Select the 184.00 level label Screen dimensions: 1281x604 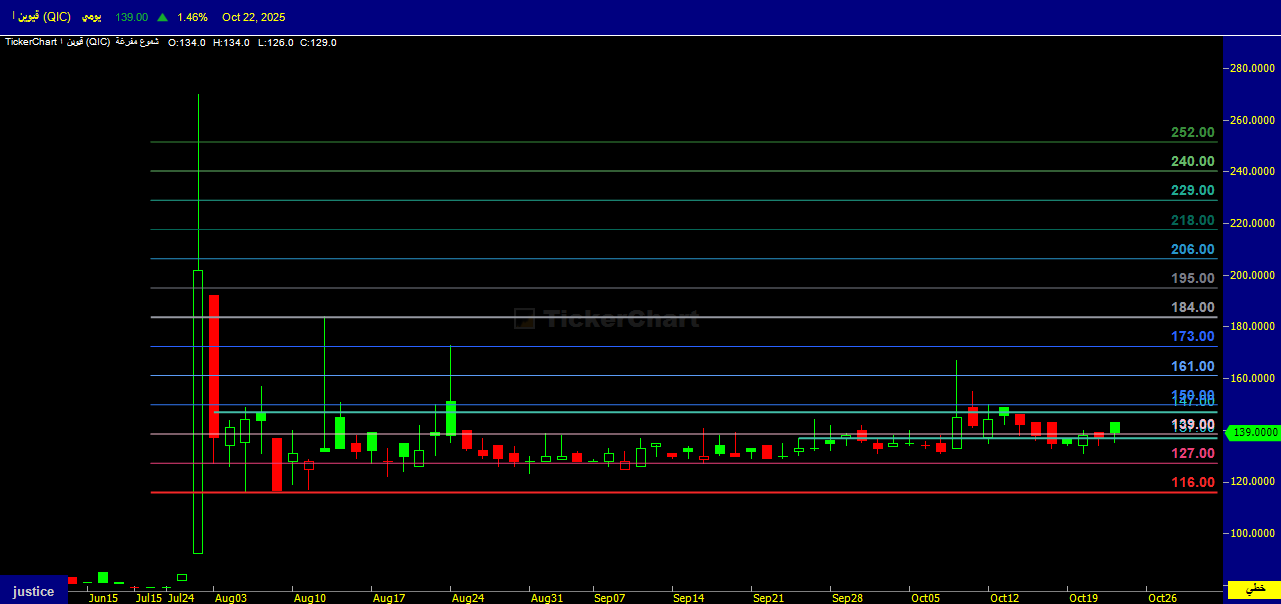1192,307
